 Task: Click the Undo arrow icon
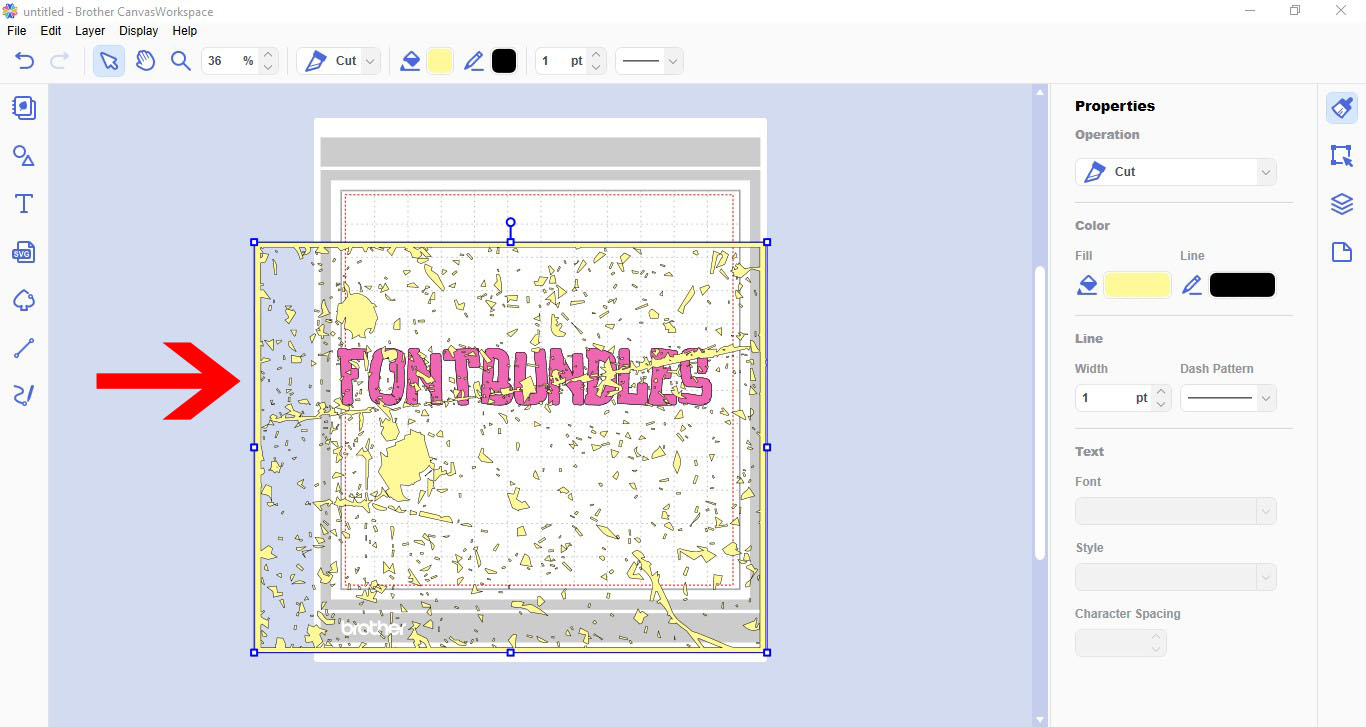click(24, 61)
